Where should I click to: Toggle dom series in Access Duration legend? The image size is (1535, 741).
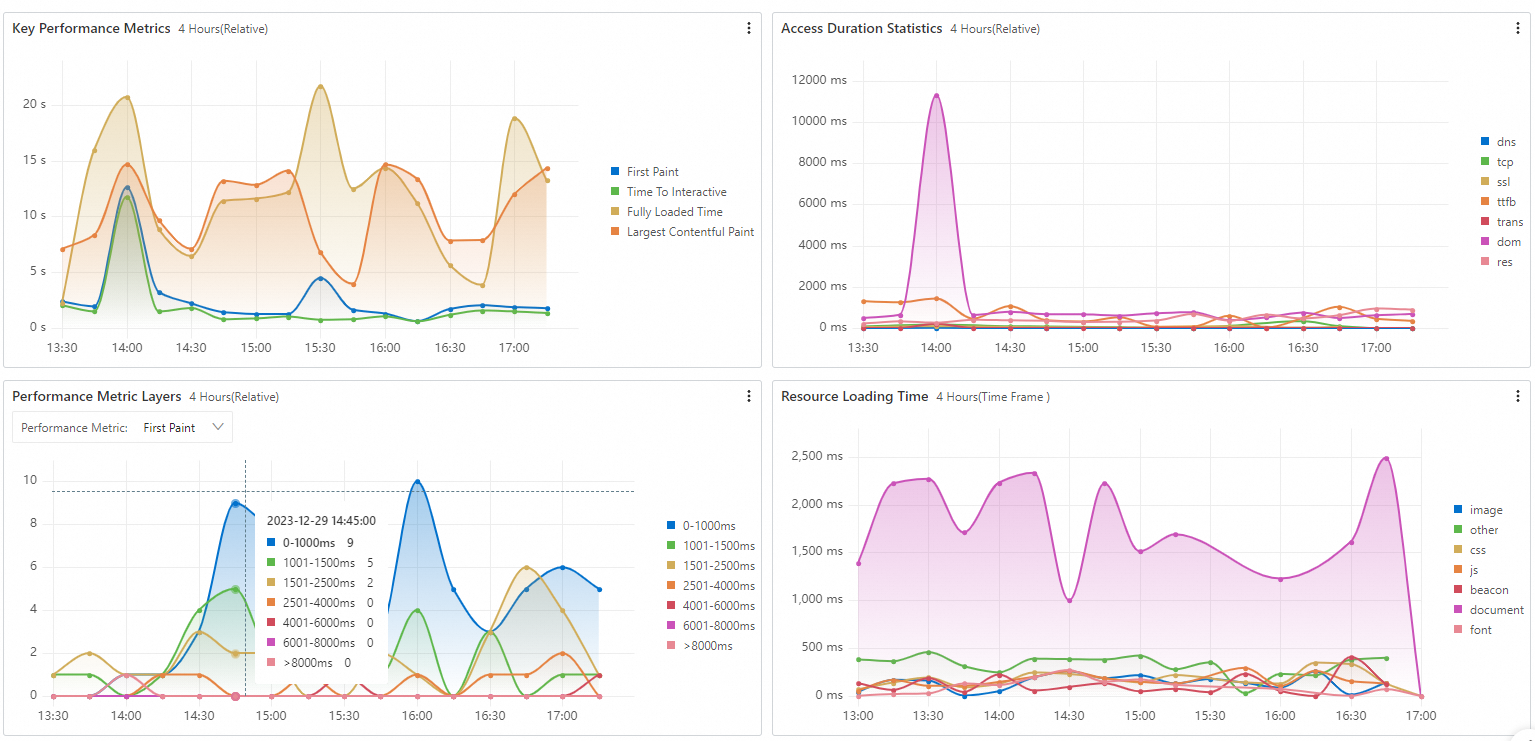[x=1500, y=242]
